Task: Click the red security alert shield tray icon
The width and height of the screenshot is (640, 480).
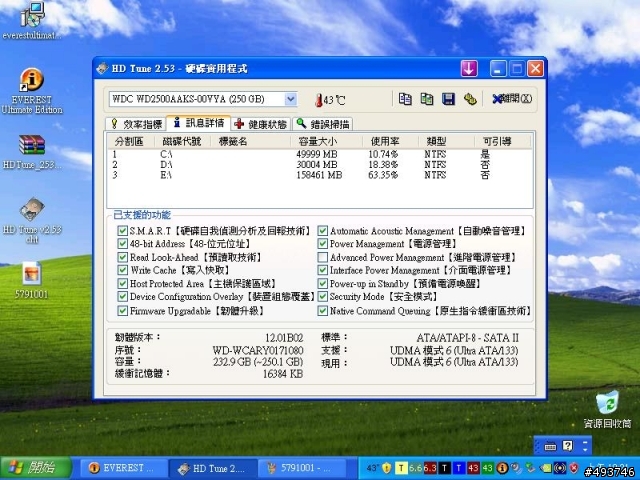Action: click(x=574, y=468)
